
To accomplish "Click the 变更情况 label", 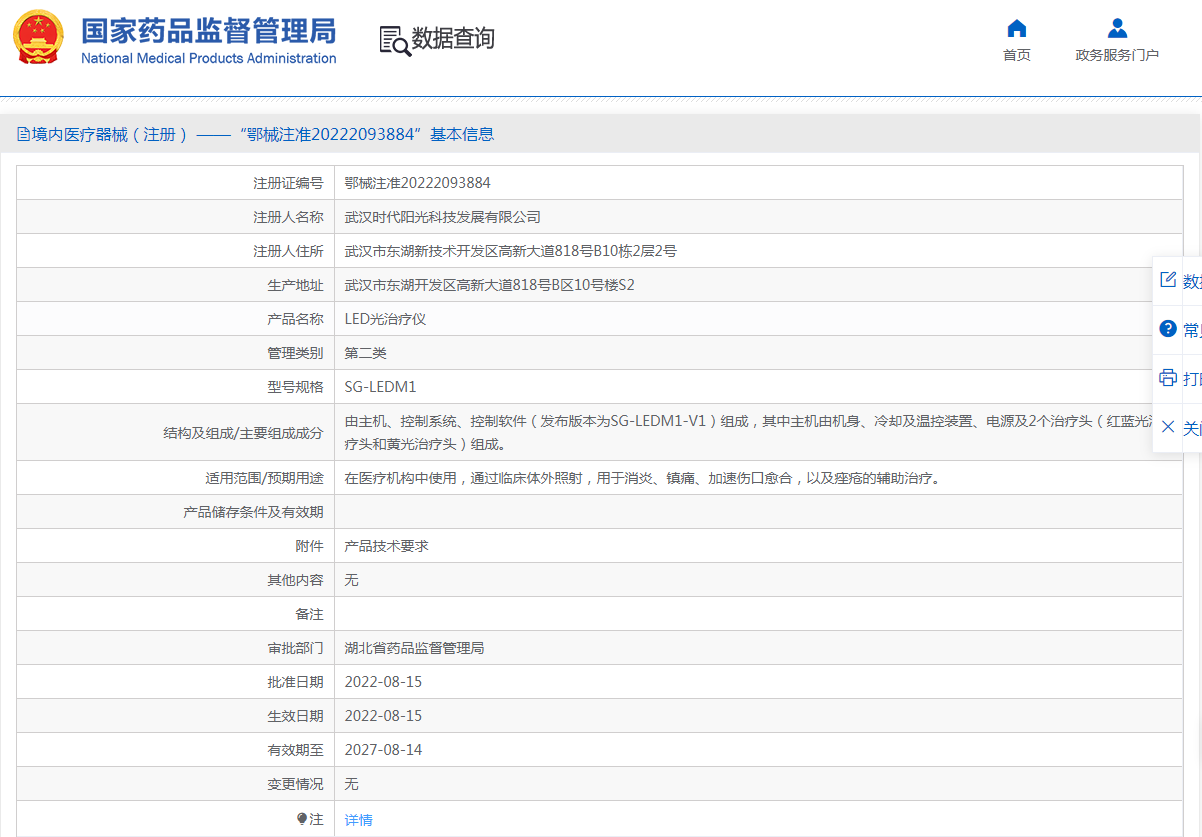I will click(295, 784).
